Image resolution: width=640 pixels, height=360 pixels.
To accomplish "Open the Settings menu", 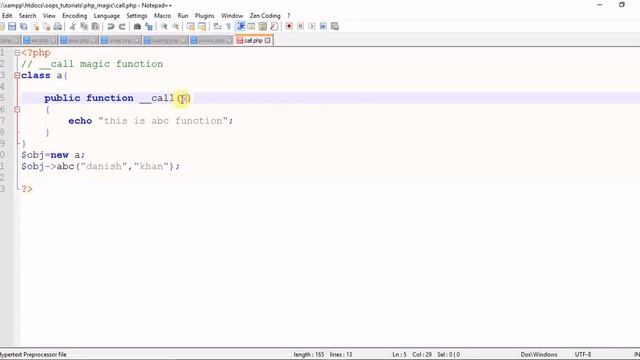I will 137,16.
